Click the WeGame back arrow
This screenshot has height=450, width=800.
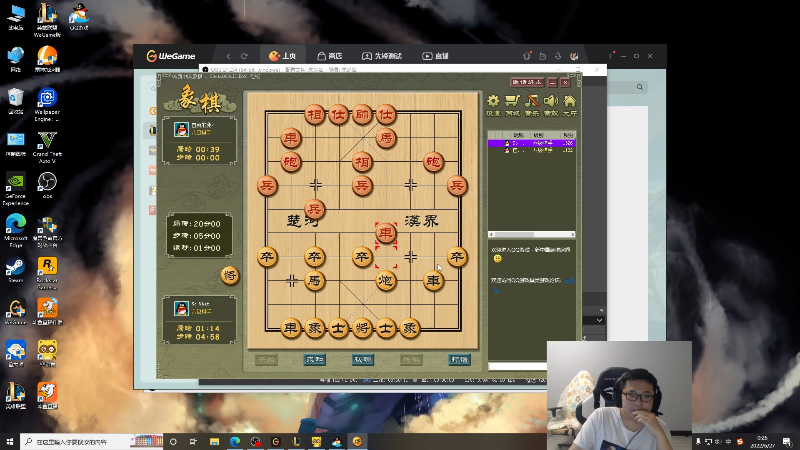click(x=228, y=56)
